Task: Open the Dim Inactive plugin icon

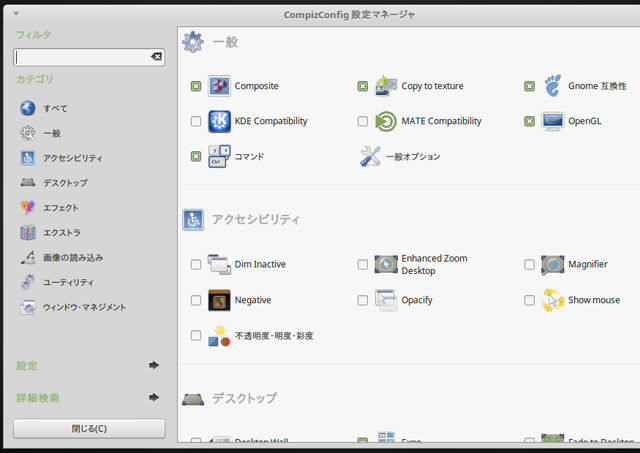Action: point(219,264)
